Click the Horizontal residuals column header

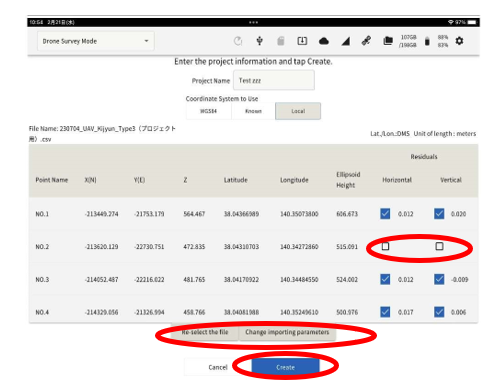click(397, 180)
